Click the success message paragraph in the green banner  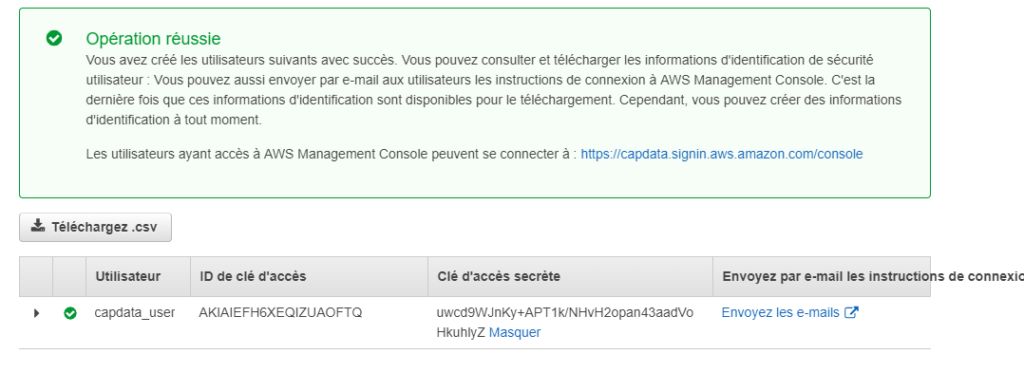pyautogui.click(x=494, y=90)
